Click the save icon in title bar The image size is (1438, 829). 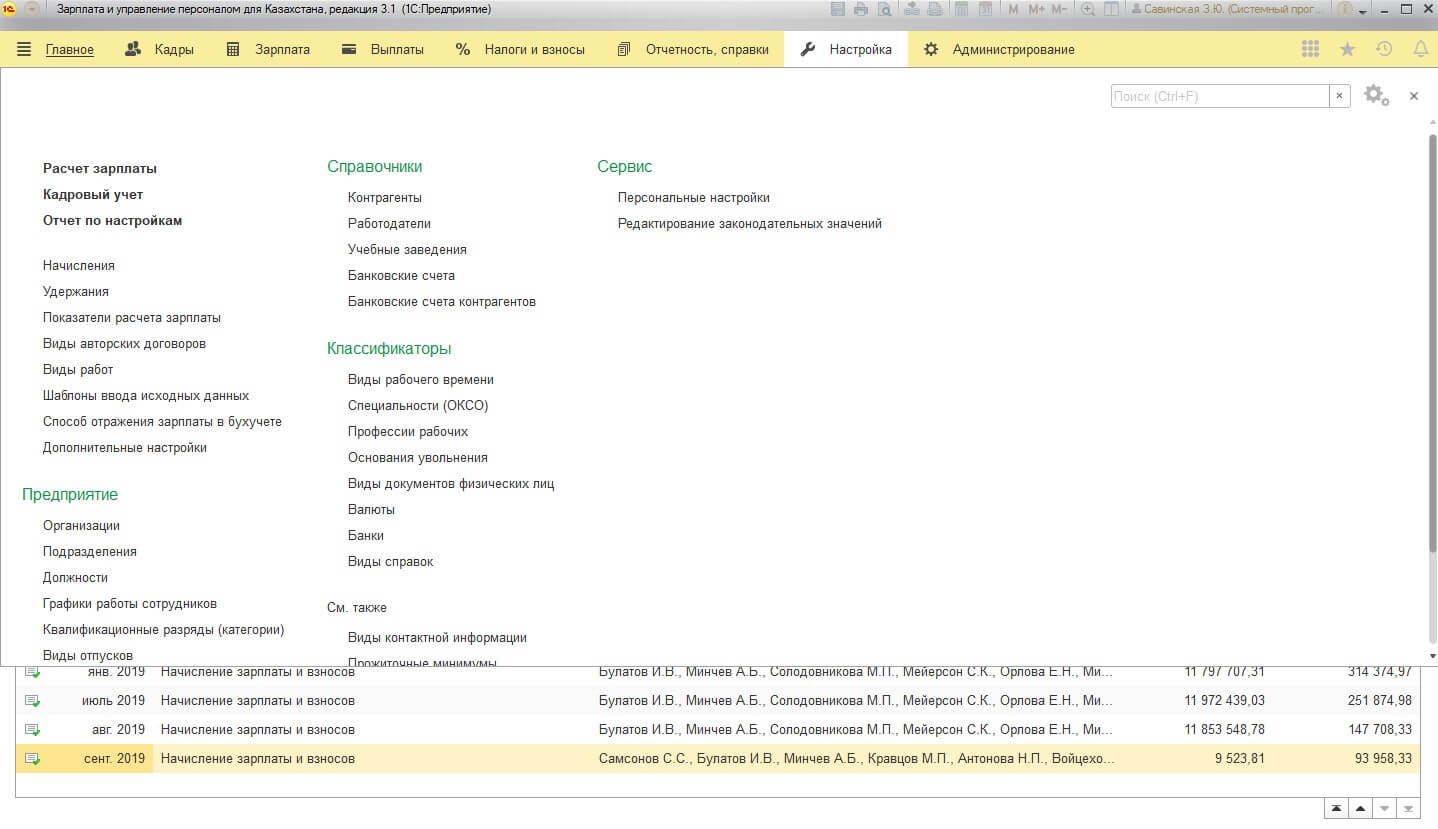[838, 9]
